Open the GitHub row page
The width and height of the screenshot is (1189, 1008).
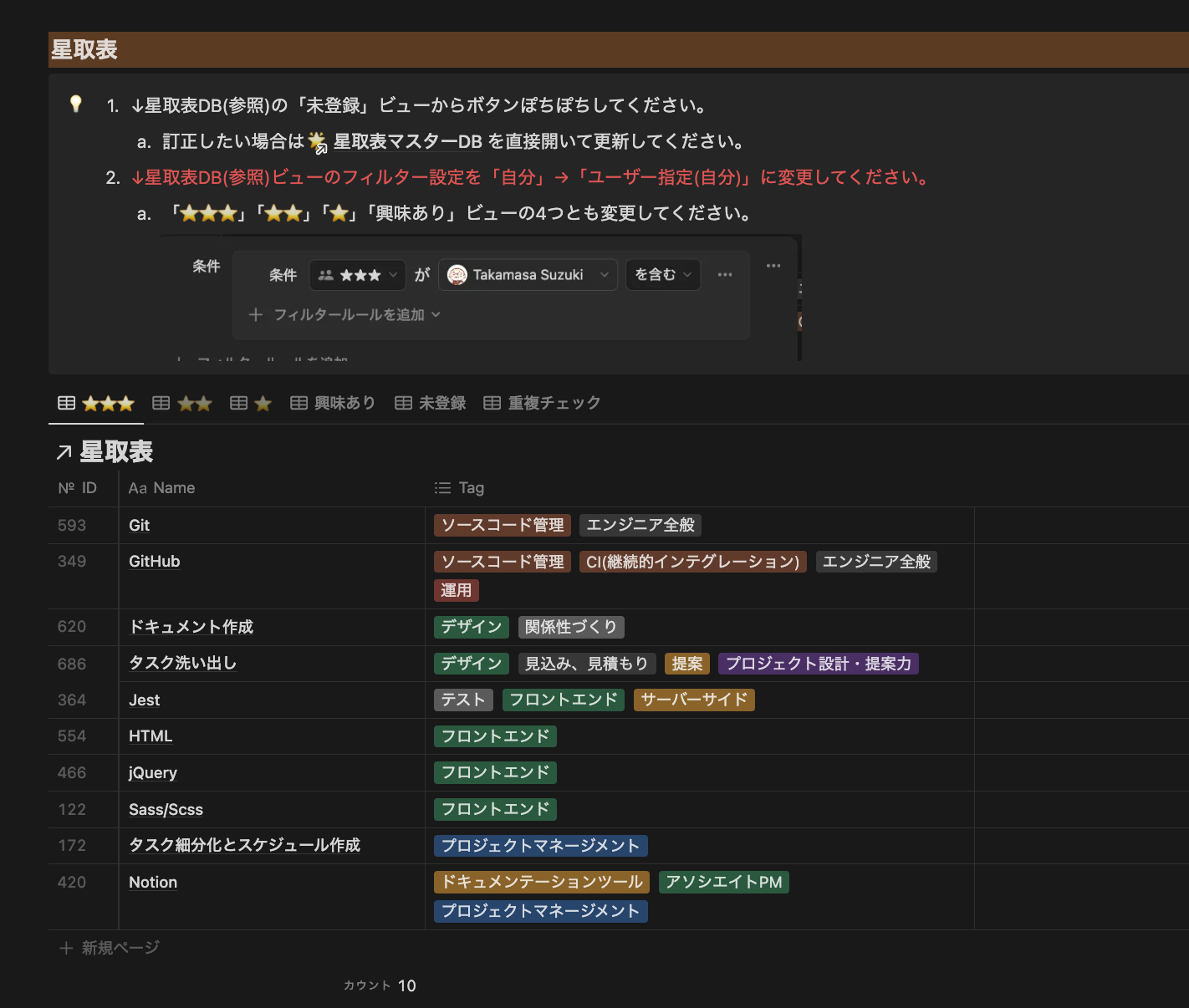click(x=155, y=562)
